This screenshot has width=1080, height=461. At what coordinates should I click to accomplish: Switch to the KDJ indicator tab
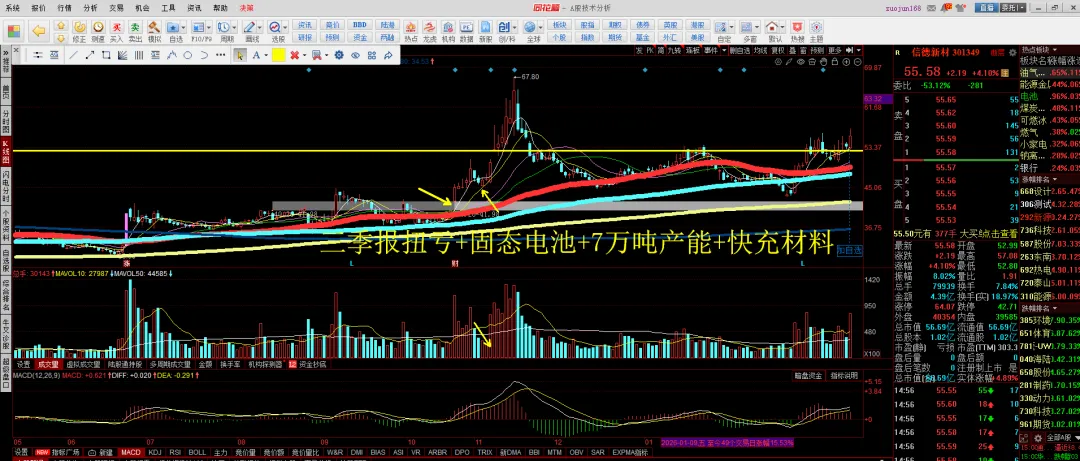pyautogui.click(x=154, y=452)
